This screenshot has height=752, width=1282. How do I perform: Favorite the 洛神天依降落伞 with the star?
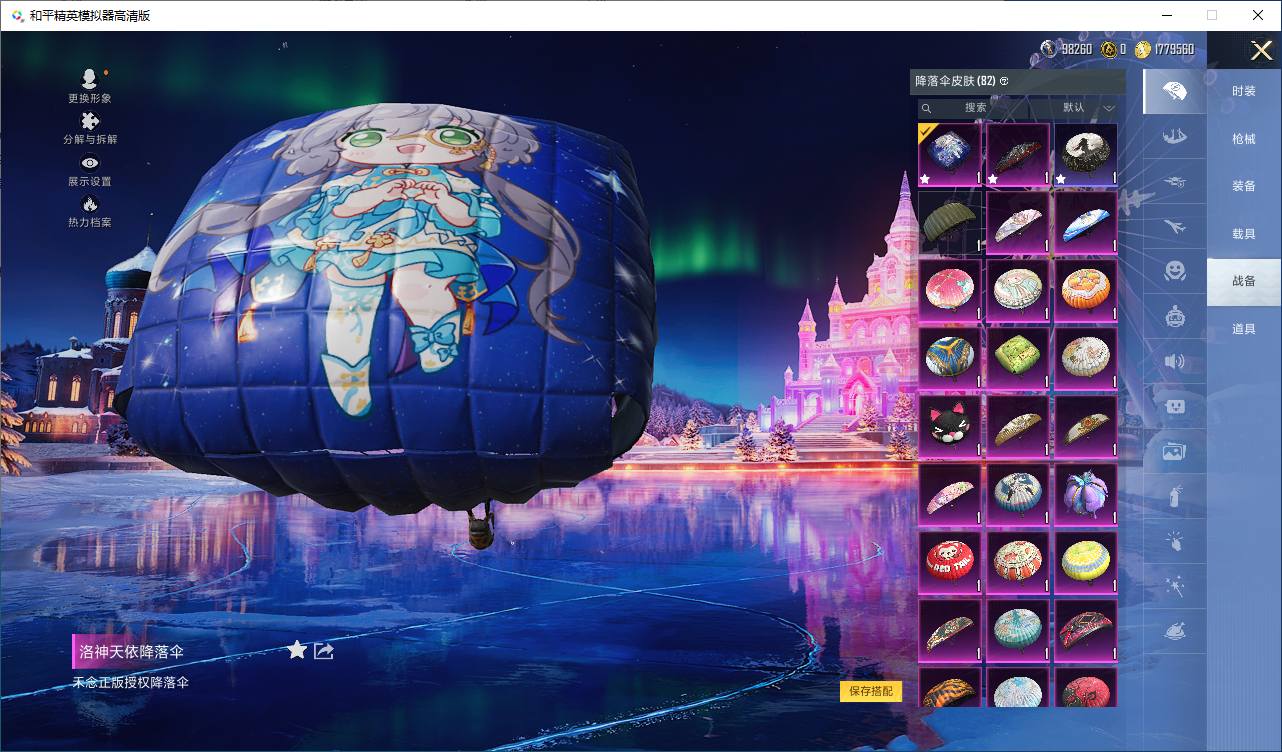[x=297, y=651]
